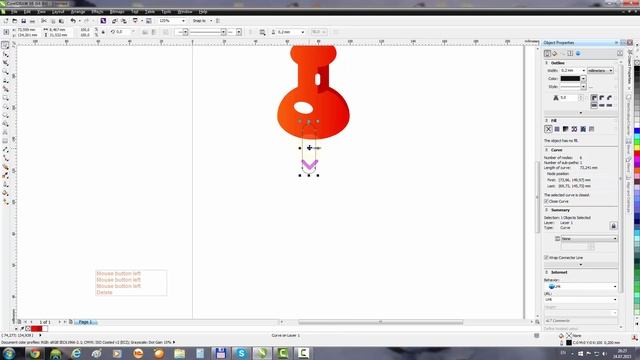Viewport: 640px width, 360px height.
Task: Click the horizontal scrollbar under the canvas
Action: pos(380,322)
